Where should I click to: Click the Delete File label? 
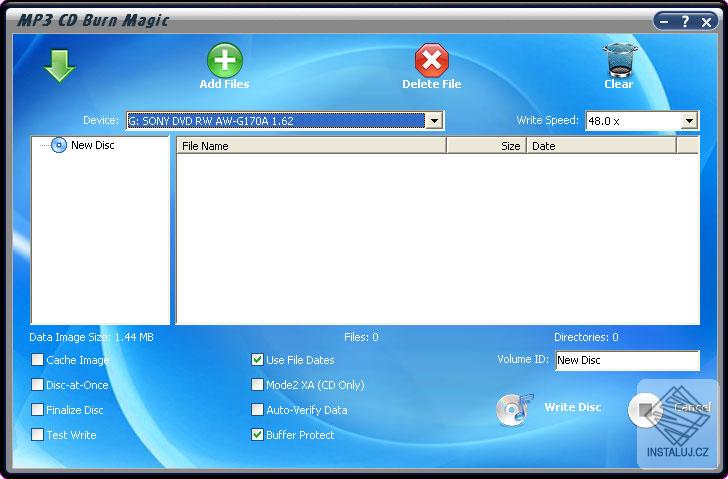pos(432,84)
